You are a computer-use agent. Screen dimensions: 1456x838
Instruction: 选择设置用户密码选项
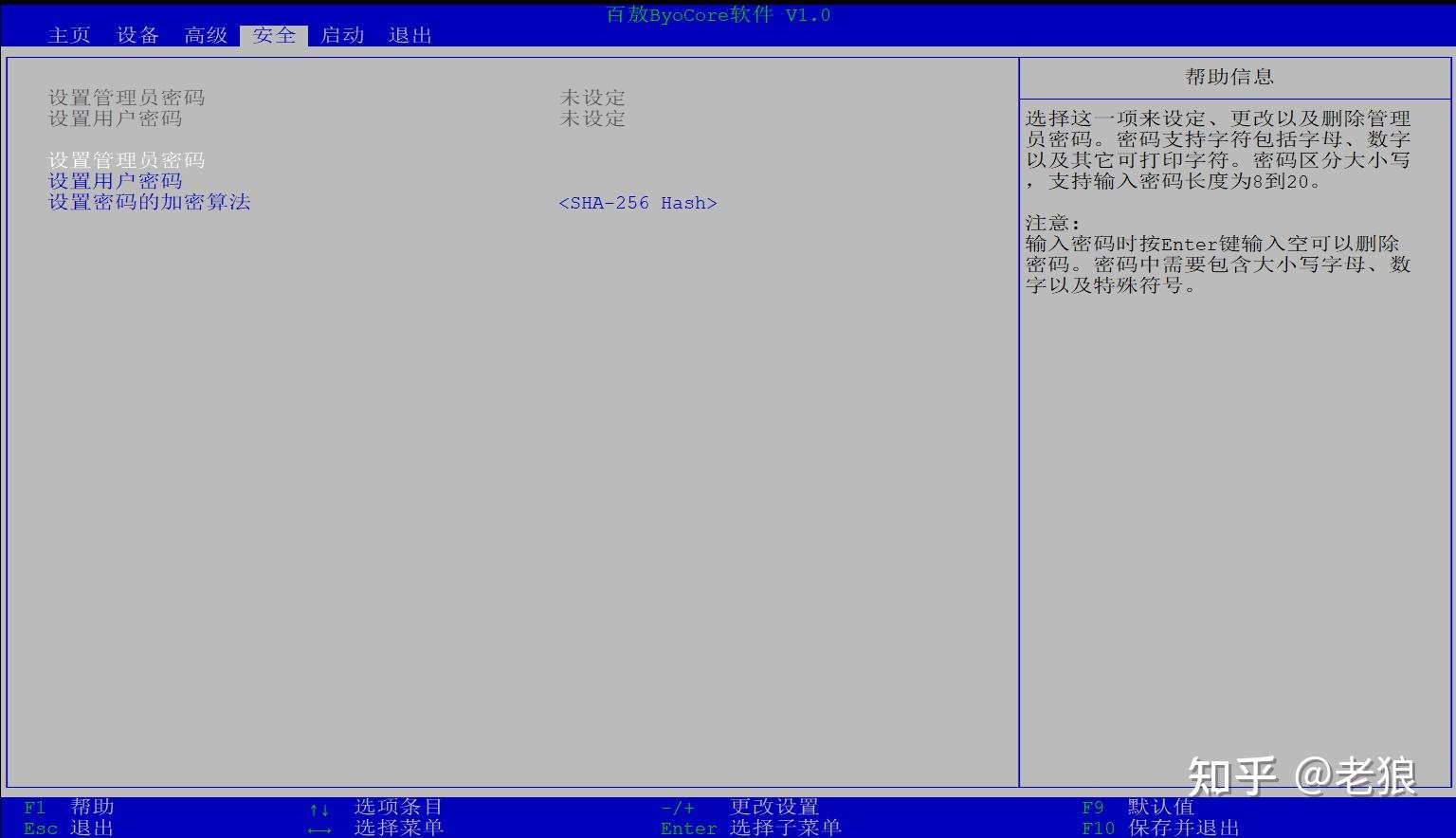(116, 180)
